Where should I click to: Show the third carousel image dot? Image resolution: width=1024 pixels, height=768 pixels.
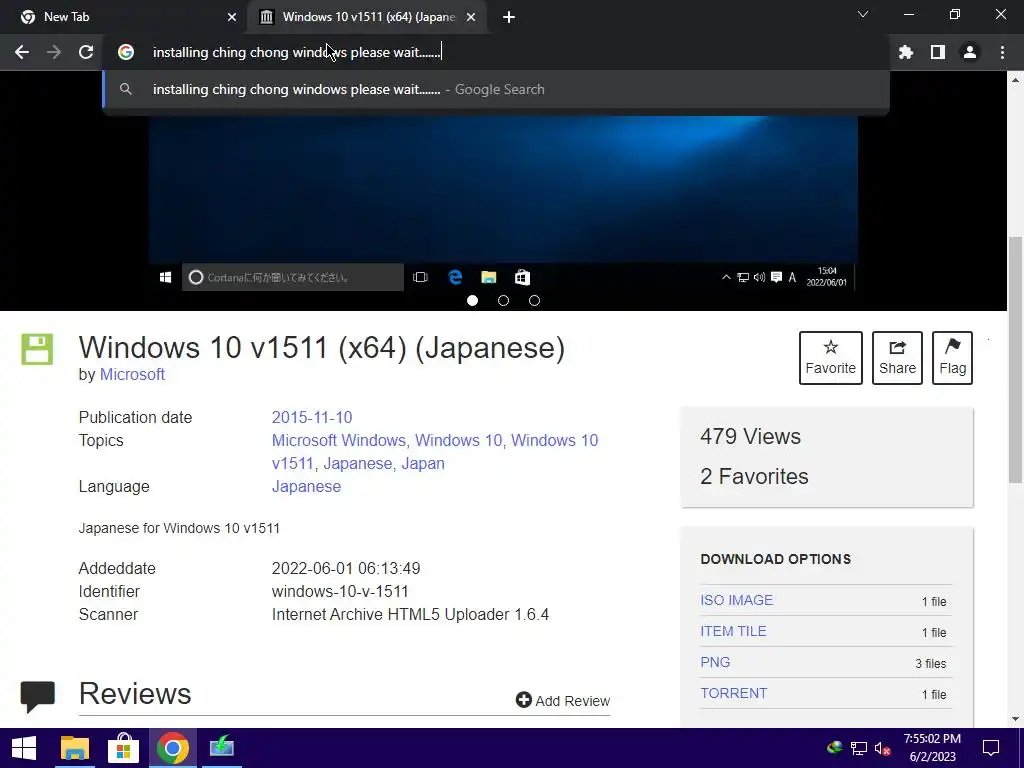click(x=534, y=300)
